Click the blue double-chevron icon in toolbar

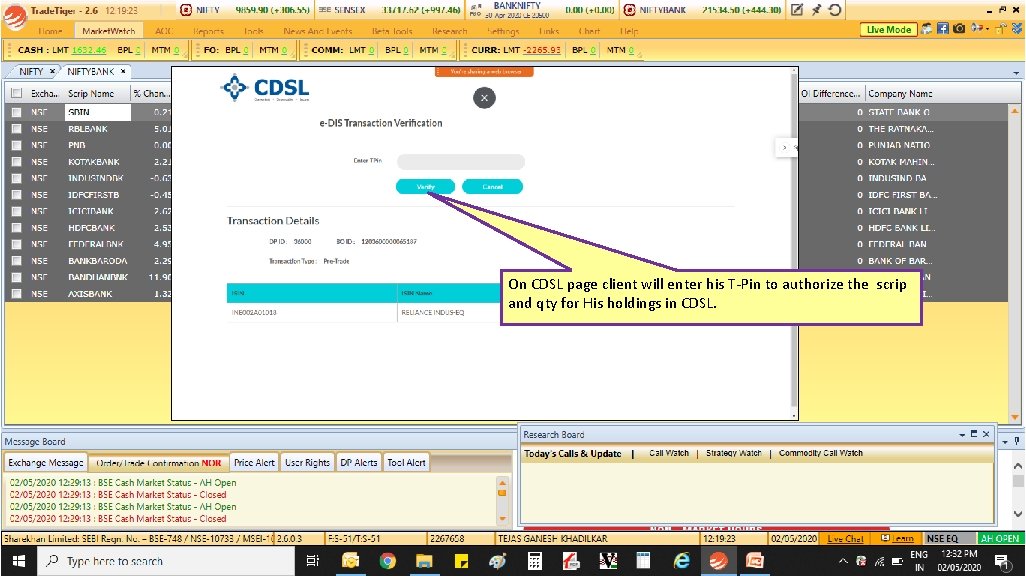coord(1017,29)
